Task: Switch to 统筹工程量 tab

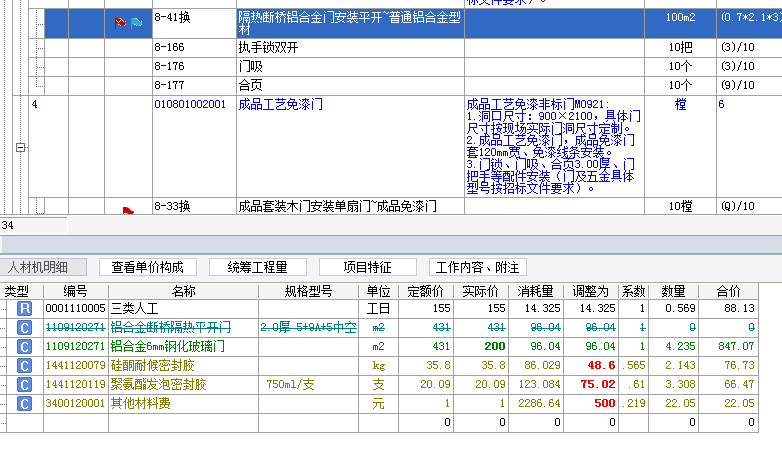Action: click(257, 267)
